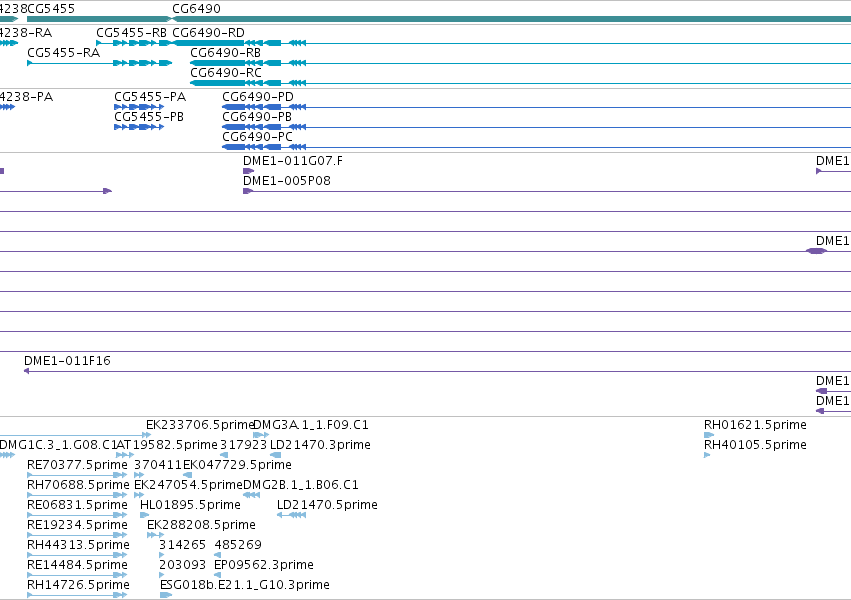Click transcript CG6490-RD
This screenshot has height=600, width=851.
coord(511,43)
